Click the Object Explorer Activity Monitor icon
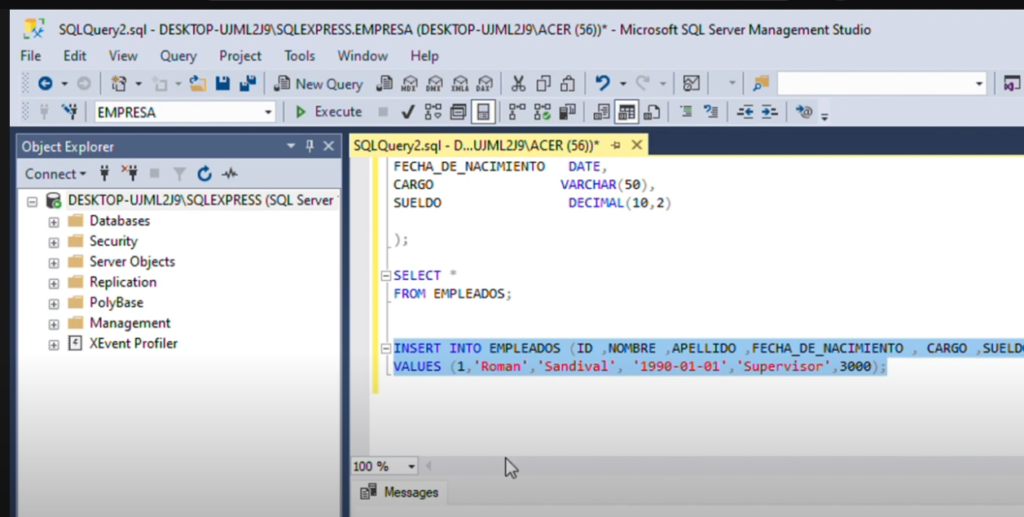 tap(229, 174)
